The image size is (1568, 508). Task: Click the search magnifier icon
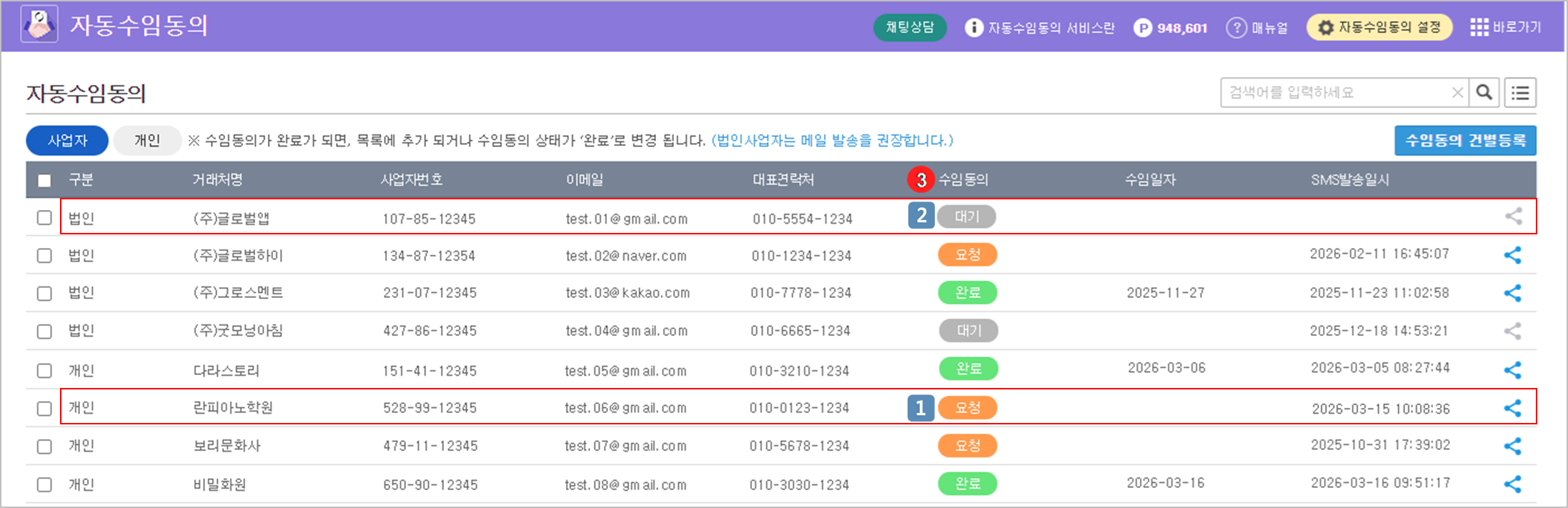tap(1484, 92)
